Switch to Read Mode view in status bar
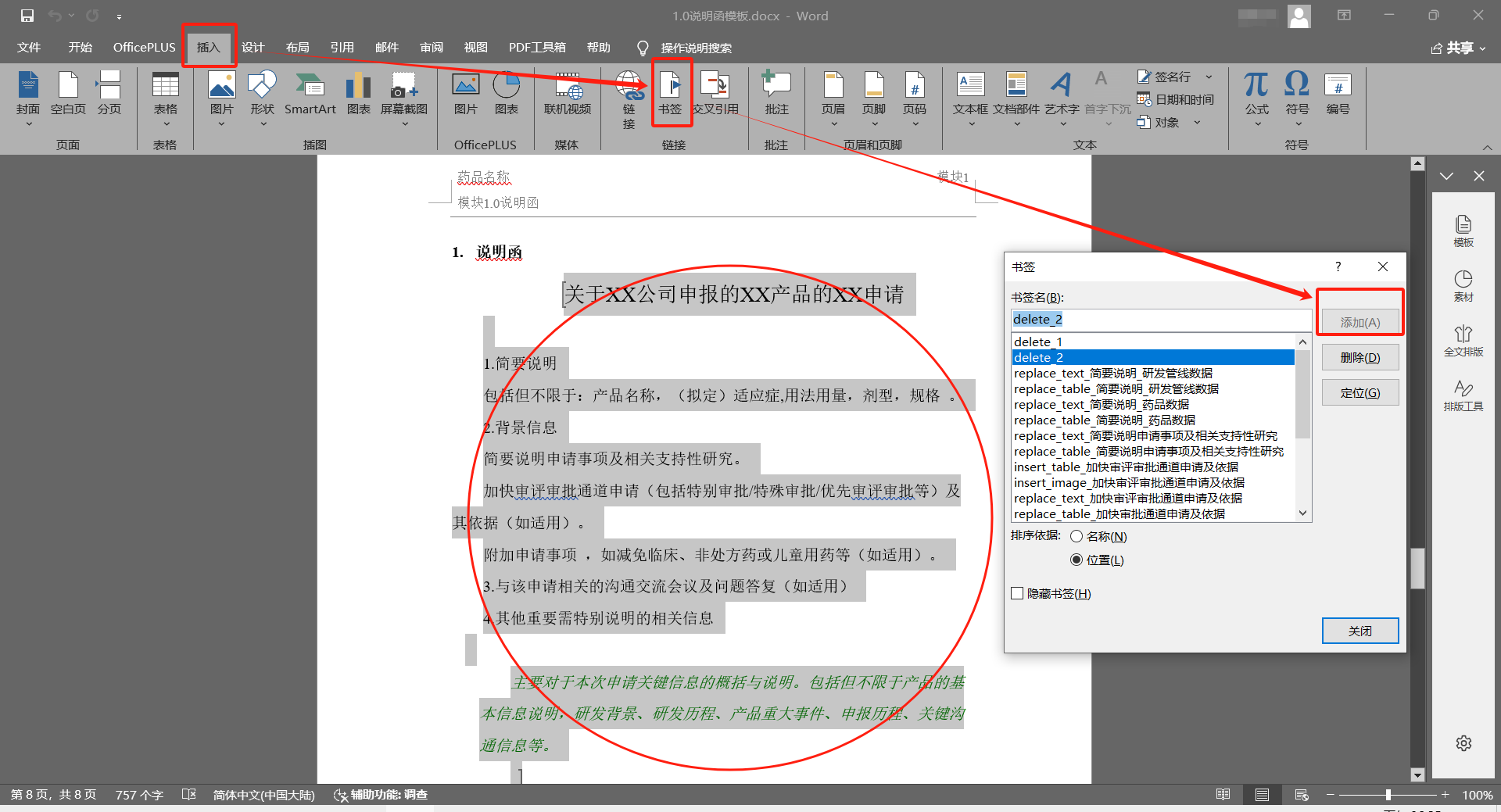 (1223, 795)
